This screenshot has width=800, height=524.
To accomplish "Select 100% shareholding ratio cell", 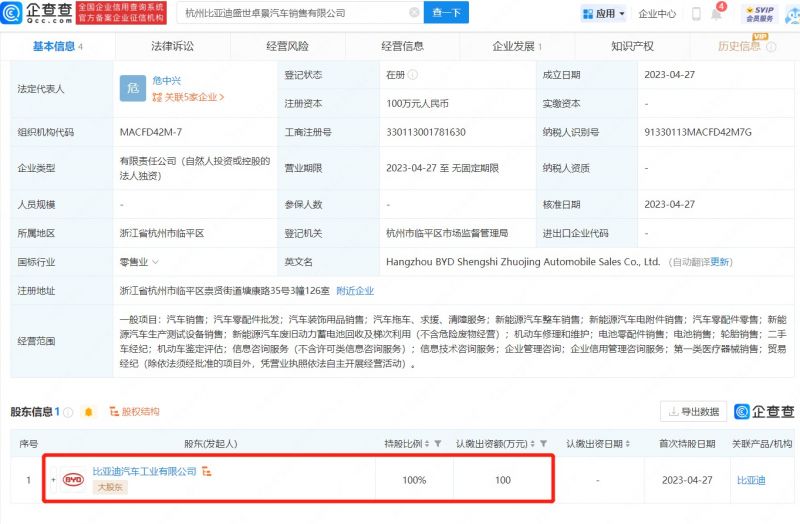I will (414, 480).
